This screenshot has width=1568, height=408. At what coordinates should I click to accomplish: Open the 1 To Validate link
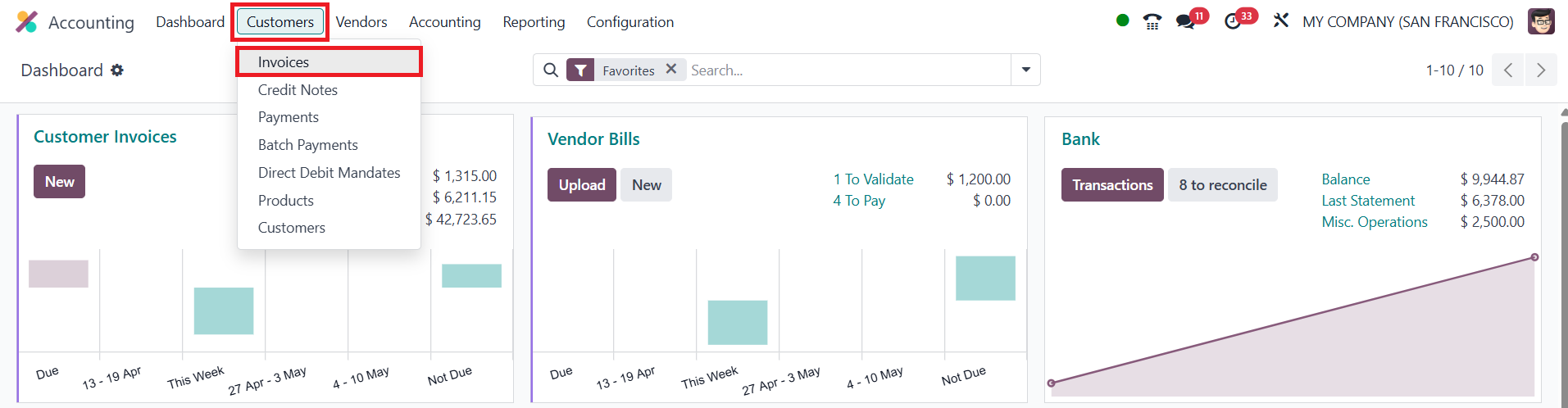click(873, 179)
